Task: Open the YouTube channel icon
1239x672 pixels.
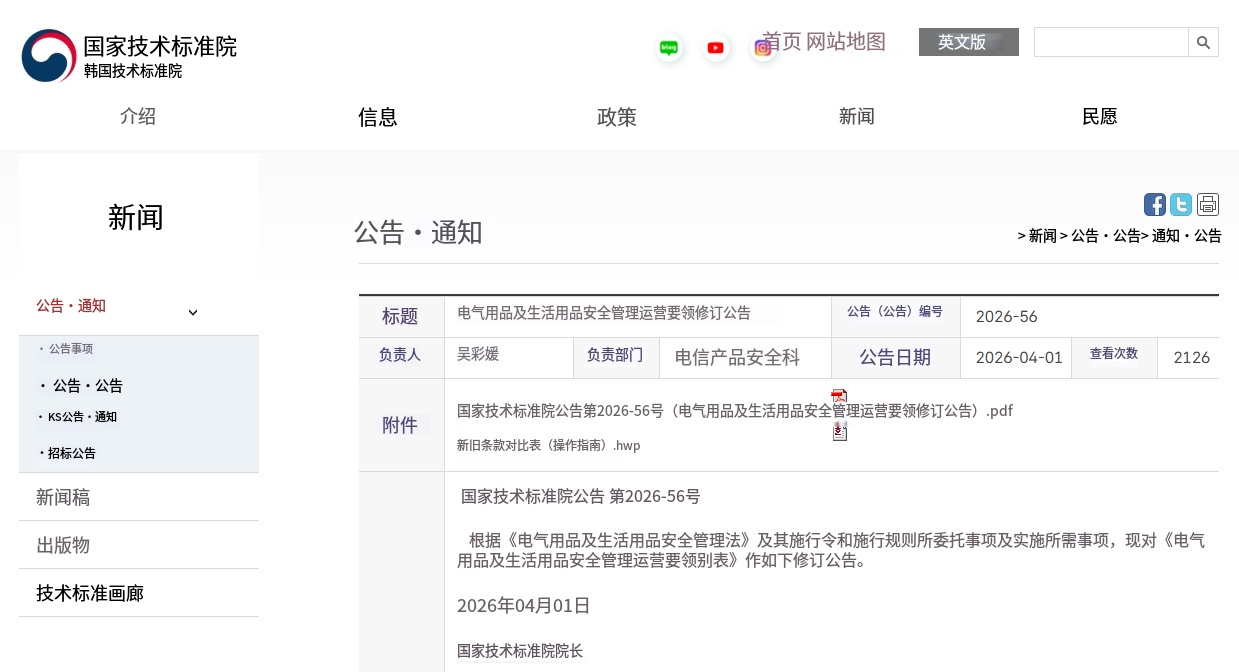Action: 715,47
